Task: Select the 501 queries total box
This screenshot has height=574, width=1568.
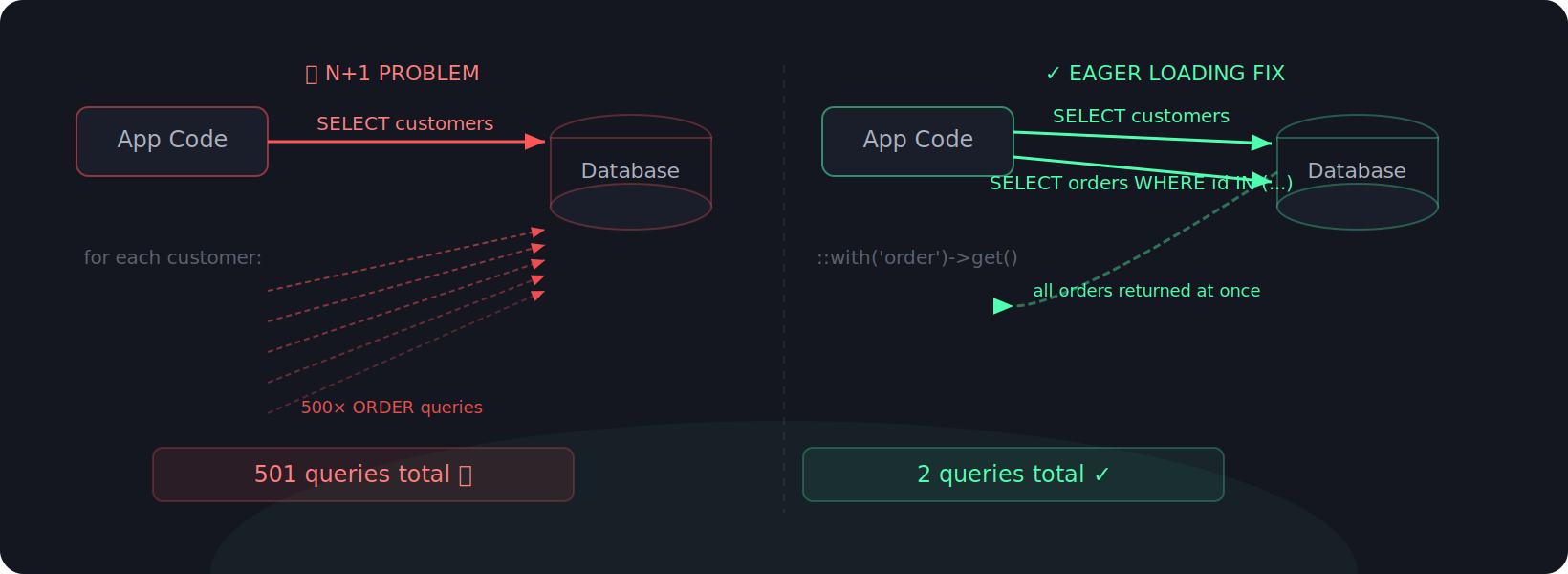Action: 363,475
